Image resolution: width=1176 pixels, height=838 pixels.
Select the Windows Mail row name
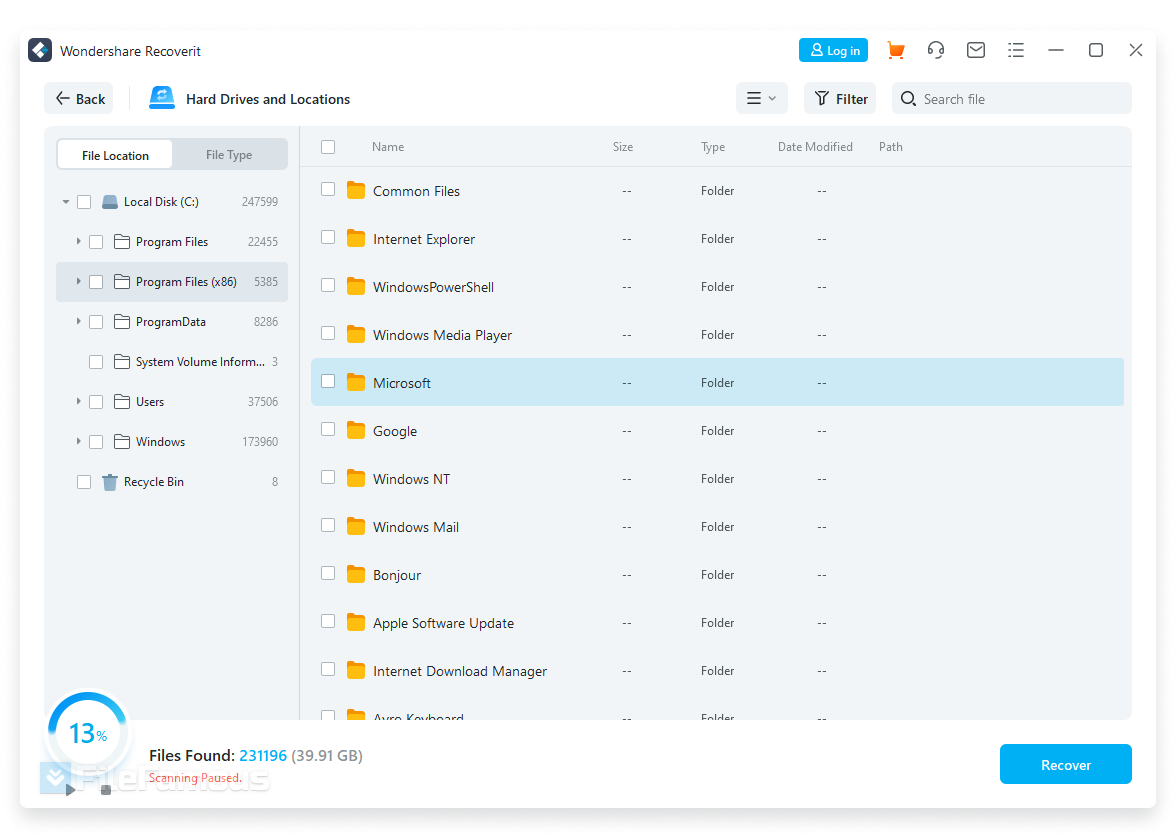(x=416, y=527)
